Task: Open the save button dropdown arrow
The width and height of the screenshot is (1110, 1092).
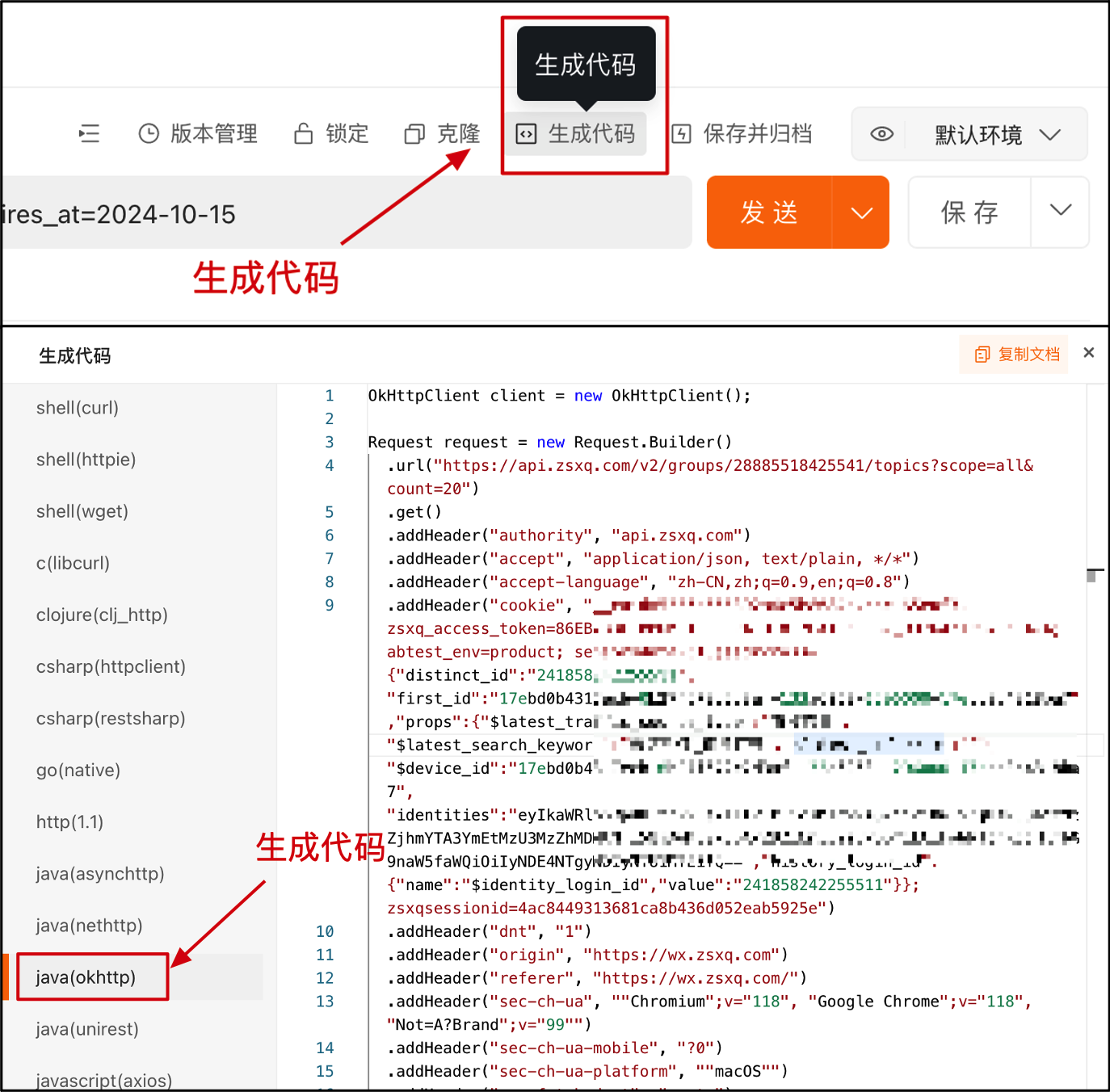Action: [1060, 211]
